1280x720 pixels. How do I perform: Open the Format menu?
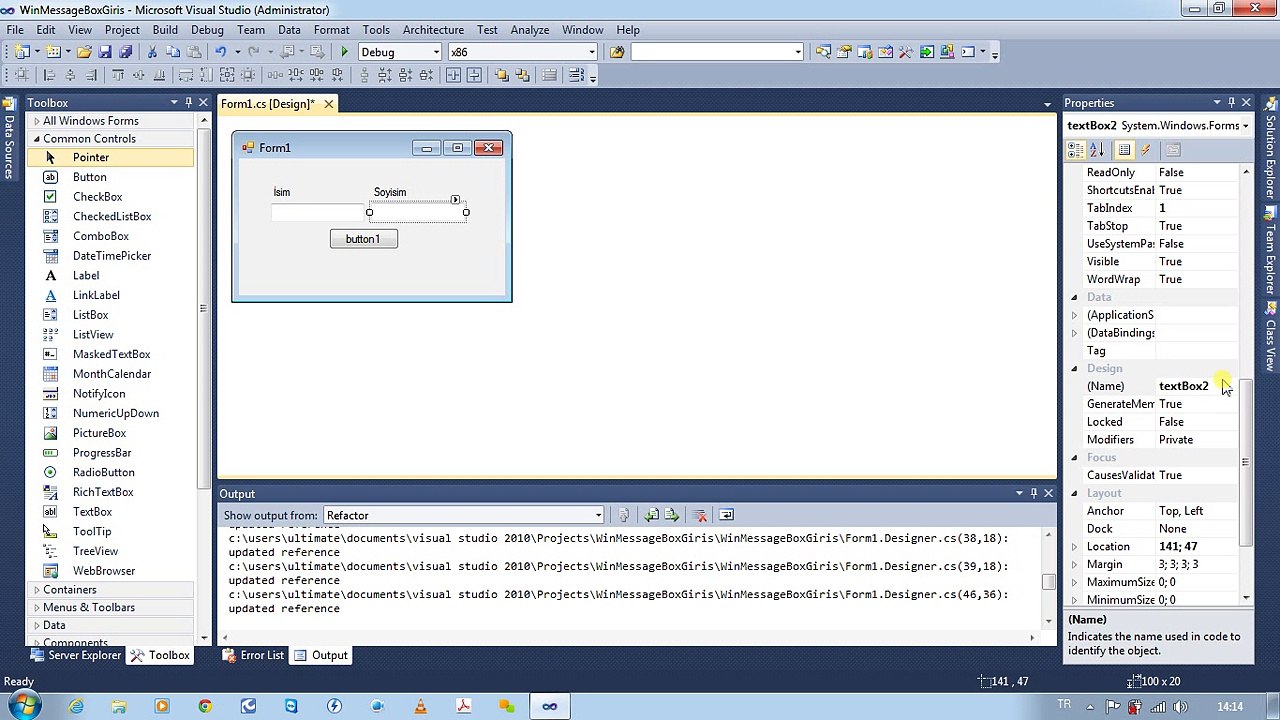click(331, 30)
